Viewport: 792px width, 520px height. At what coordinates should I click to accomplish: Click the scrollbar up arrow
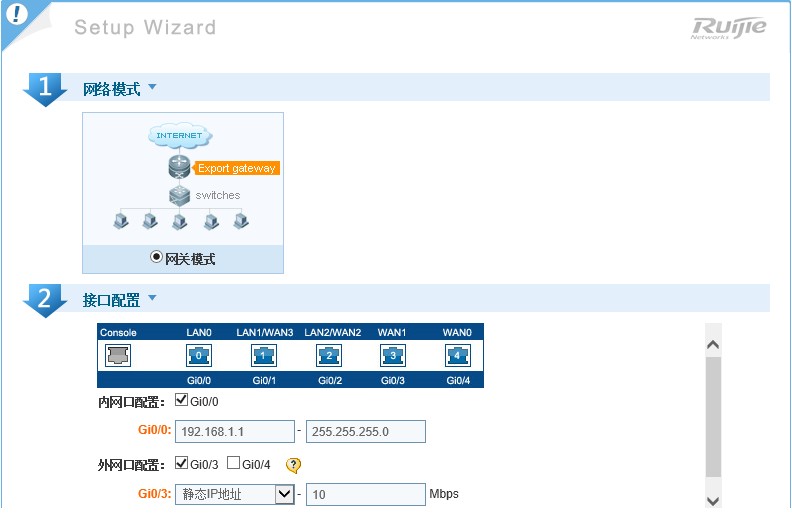[713, 345]
